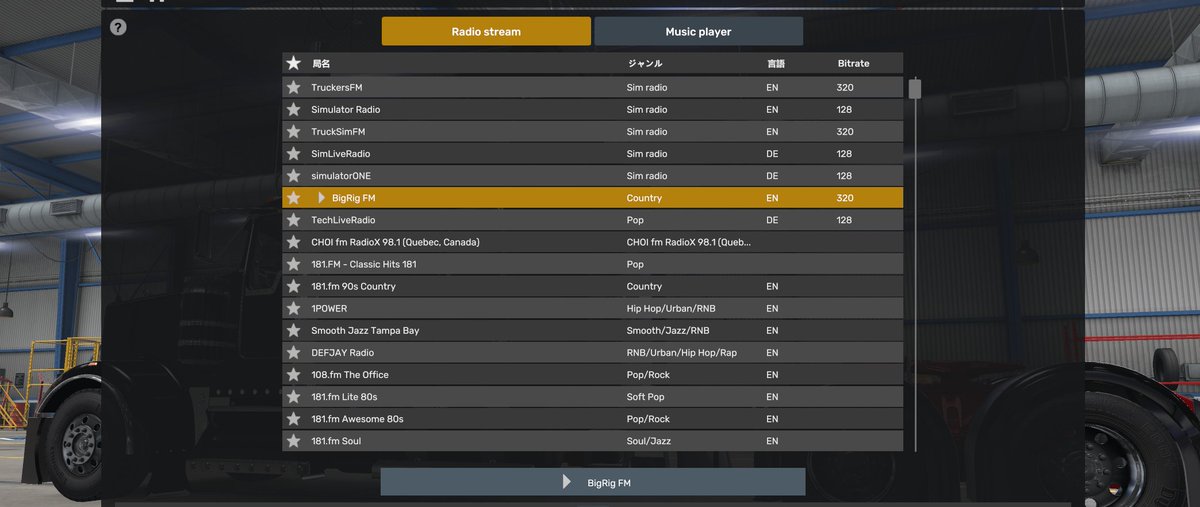Favorite TruckersFM with its star

[x=293, y=87]
